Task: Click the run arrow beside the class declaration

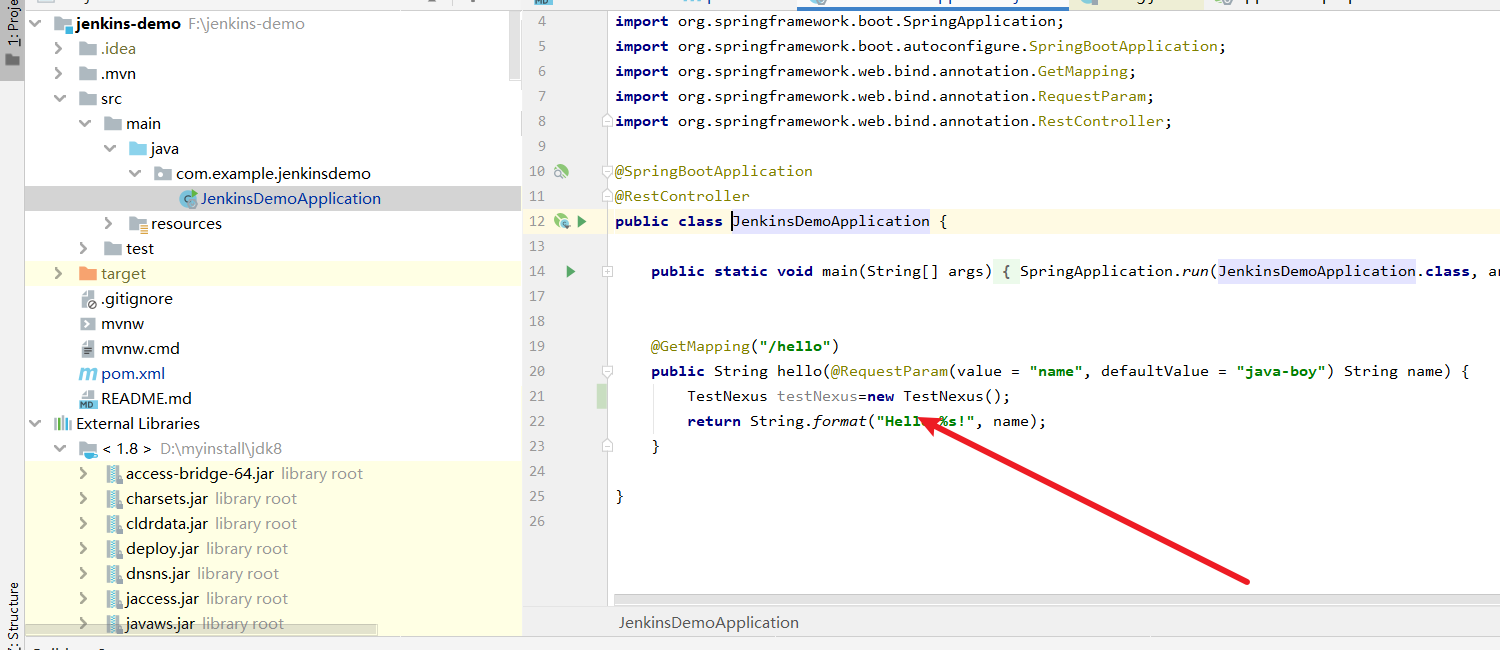Action: click(582, 221)
